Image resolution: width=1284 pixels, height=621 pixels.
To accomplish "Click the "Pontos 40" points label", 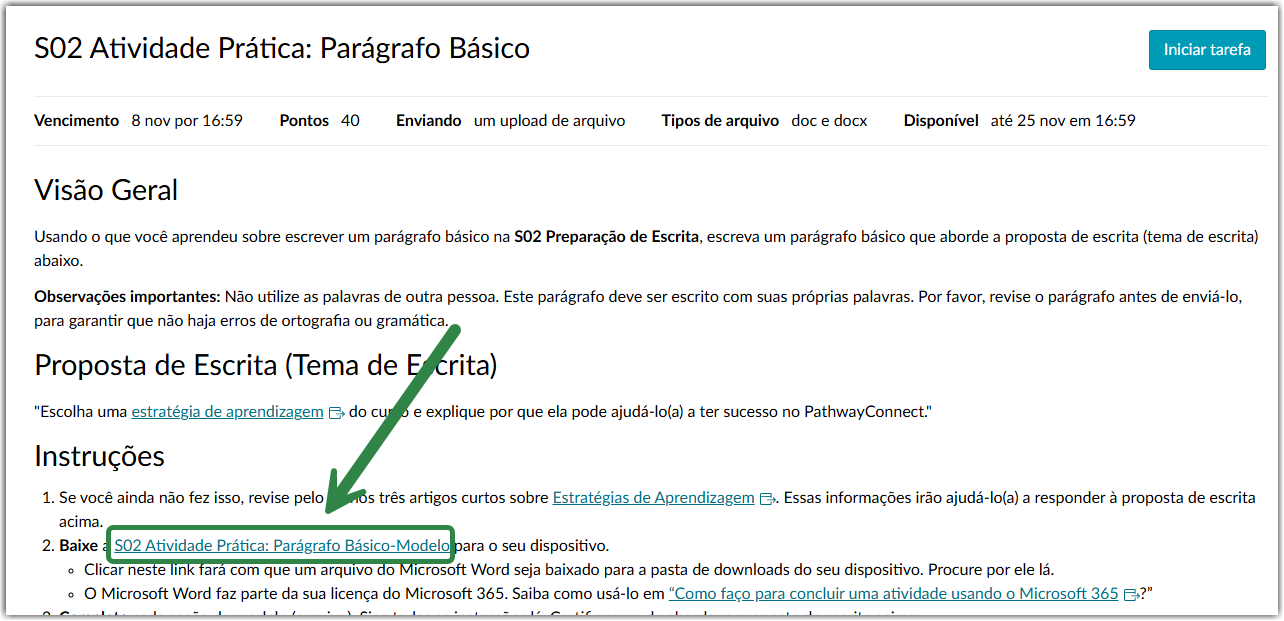I will pyautogui.click(x=321, y=120).
